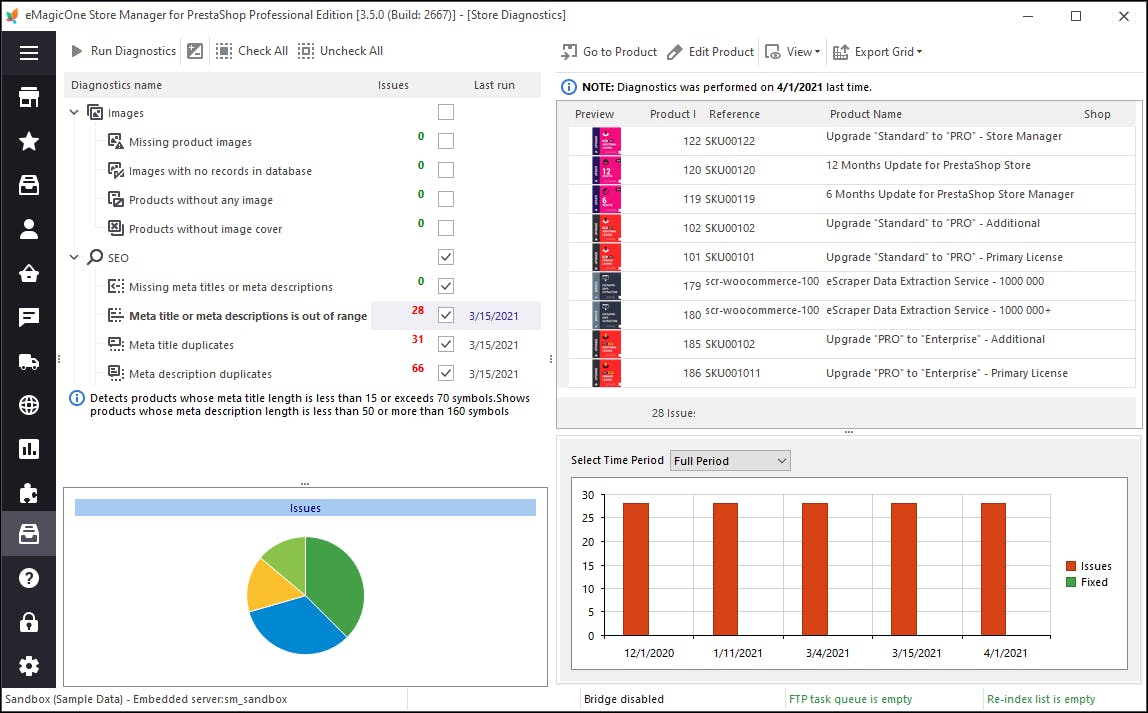Collapse the Images tree group
The height and width of the screenshot is (713, 1148).
point(74,112)
